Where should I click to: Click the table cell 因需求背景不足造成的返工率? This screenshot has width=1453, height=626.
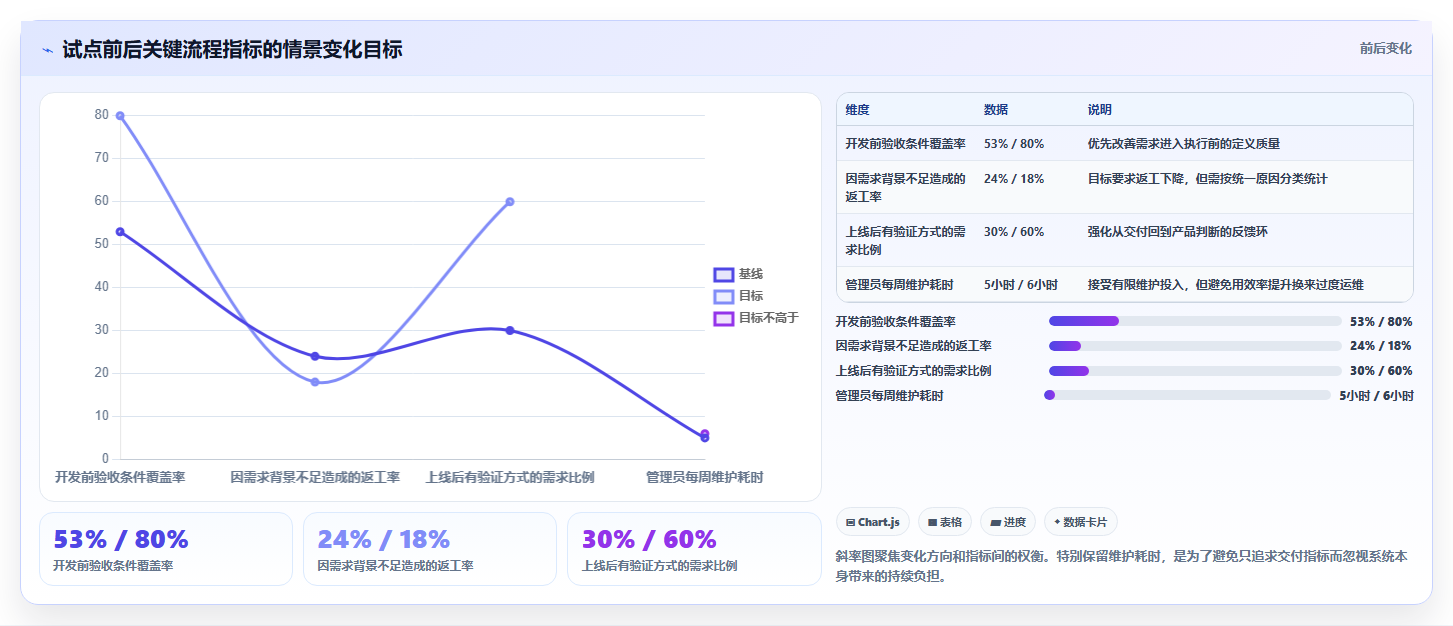[906, 188]
